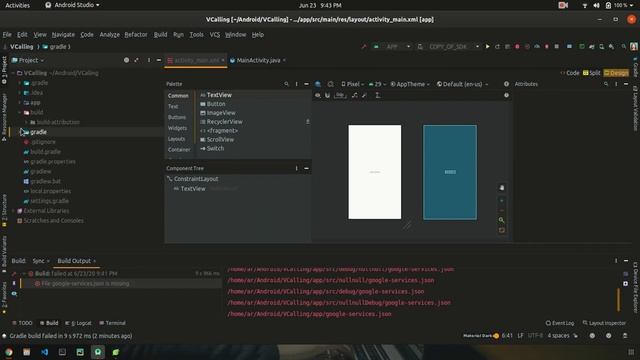Expand the External Libraries node
The height and width of the screenshot is (360, 640).
13,211
